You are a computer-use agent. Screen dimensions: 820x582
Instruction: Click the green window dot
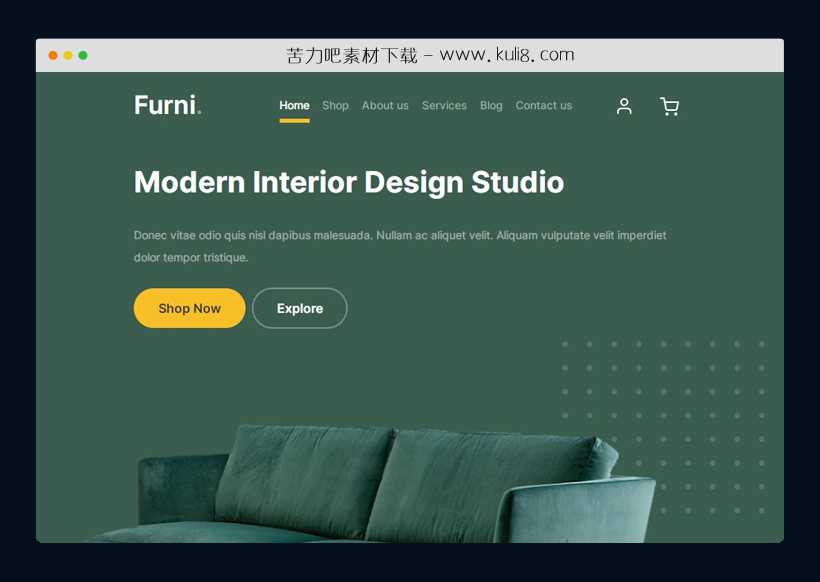point(83,55)
